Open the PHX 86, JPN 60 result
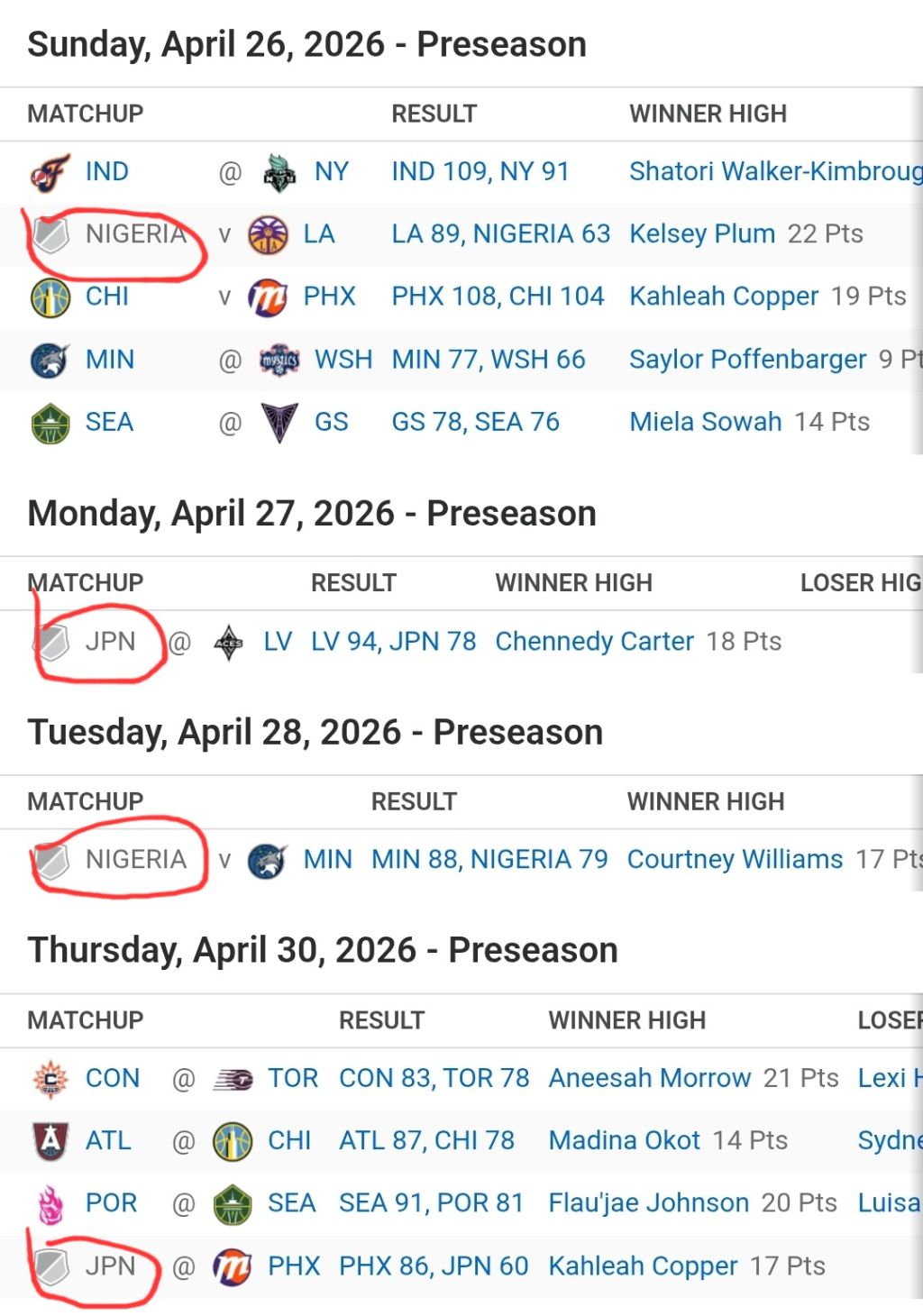This screenshot has height=1316, width=923. (434, 1266)
